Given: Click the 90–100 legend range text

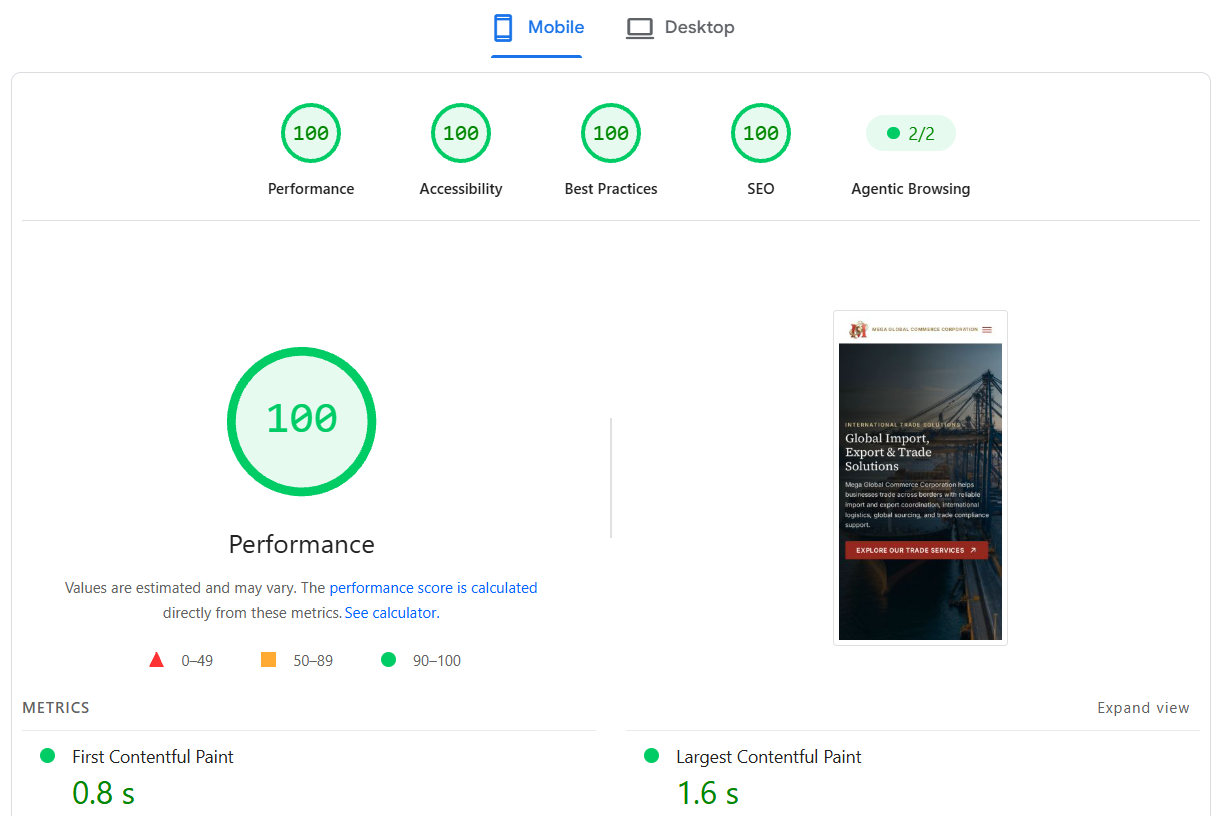Looking at the screenshot, I should pos(437,661).
